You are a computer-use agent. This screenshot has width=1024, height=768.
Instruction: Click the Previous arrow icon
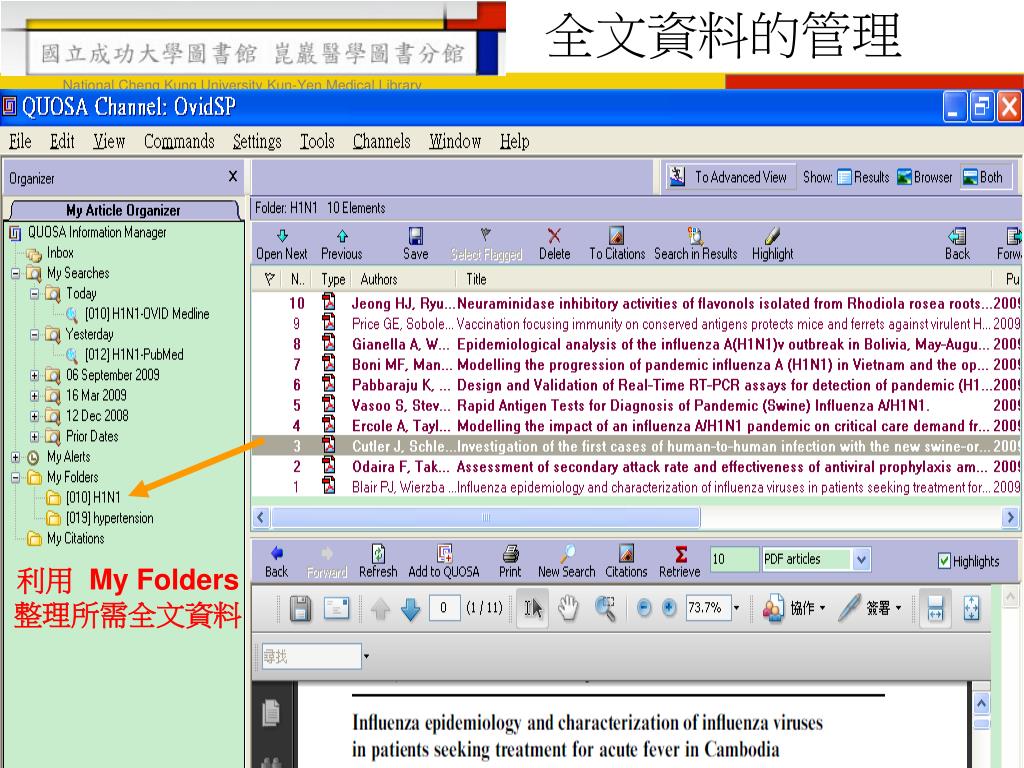342,236
